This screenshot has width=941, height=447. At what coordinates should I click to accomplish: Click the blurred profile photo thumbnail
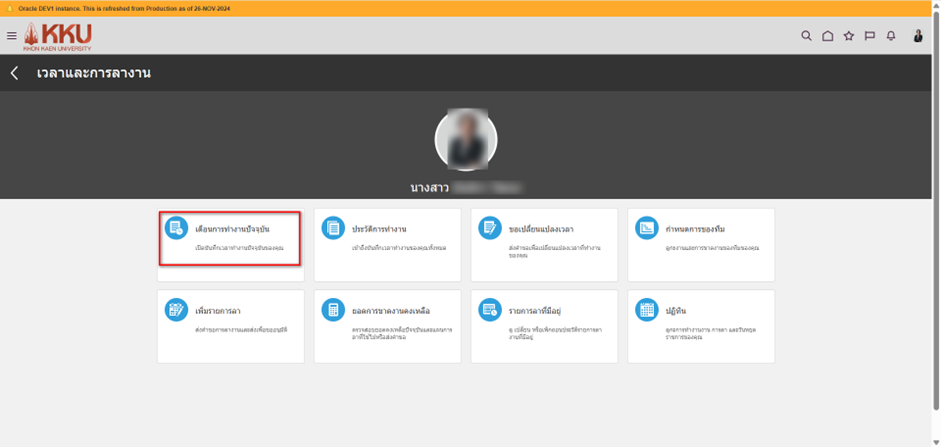point(466,140)
